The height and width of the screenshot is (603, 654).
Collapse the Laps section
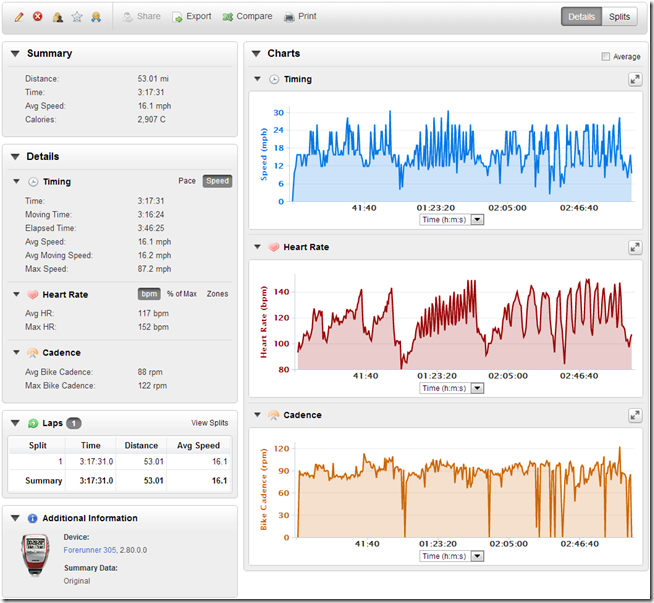coord(17,423)
